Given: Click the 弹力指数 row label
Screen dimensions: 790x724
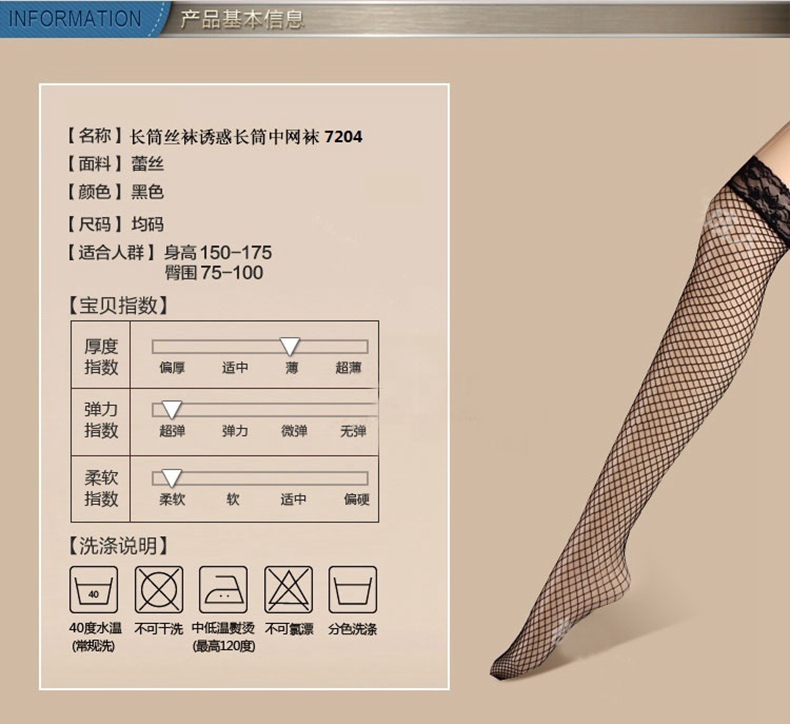Looking at the screenshot, I should pyautogui.click(x=101, y=420).
